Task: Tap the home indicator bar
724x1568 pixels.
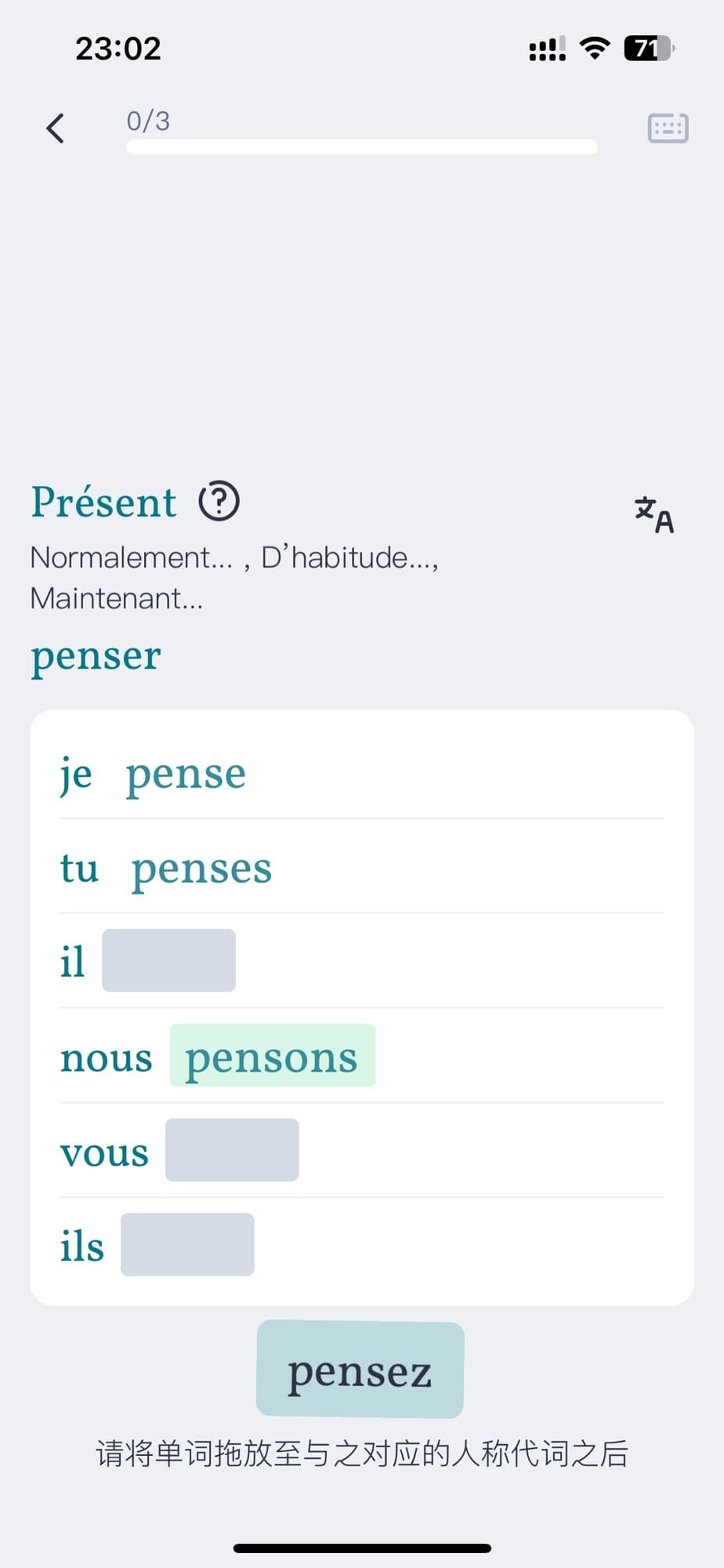Action: coord(362,1548)
